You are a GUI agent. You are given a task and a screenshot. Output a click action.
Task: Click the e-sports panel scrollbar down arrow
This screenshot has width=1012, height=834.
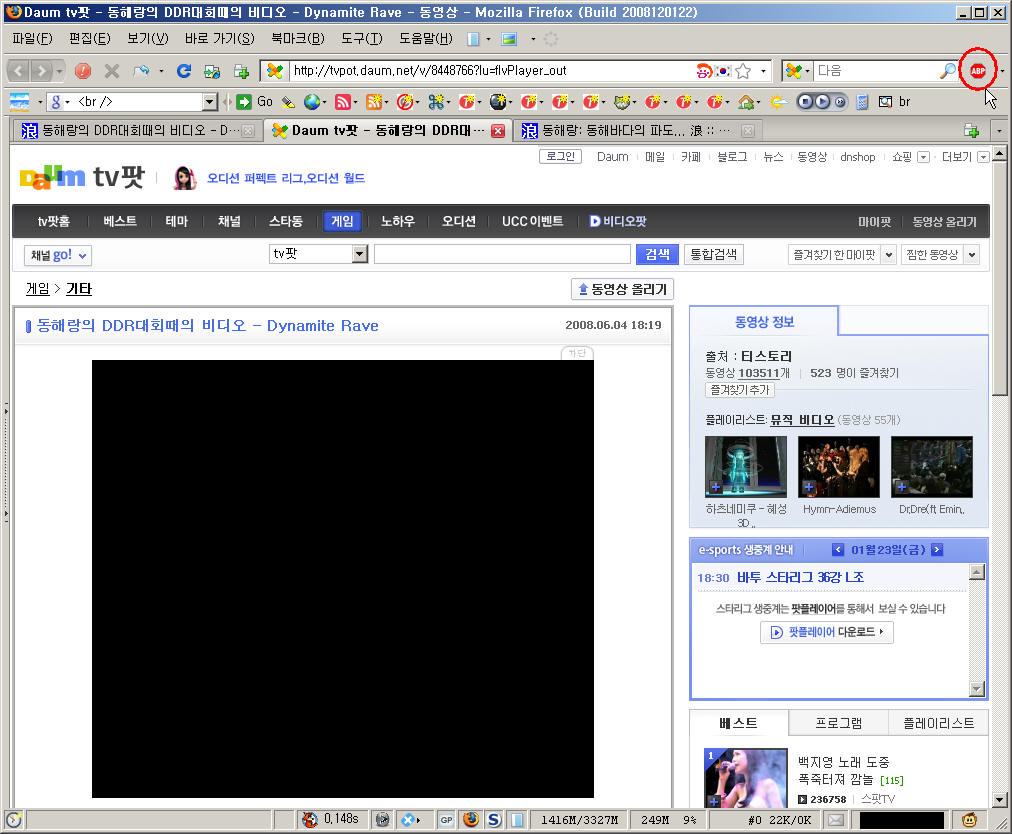pos(977,689)
